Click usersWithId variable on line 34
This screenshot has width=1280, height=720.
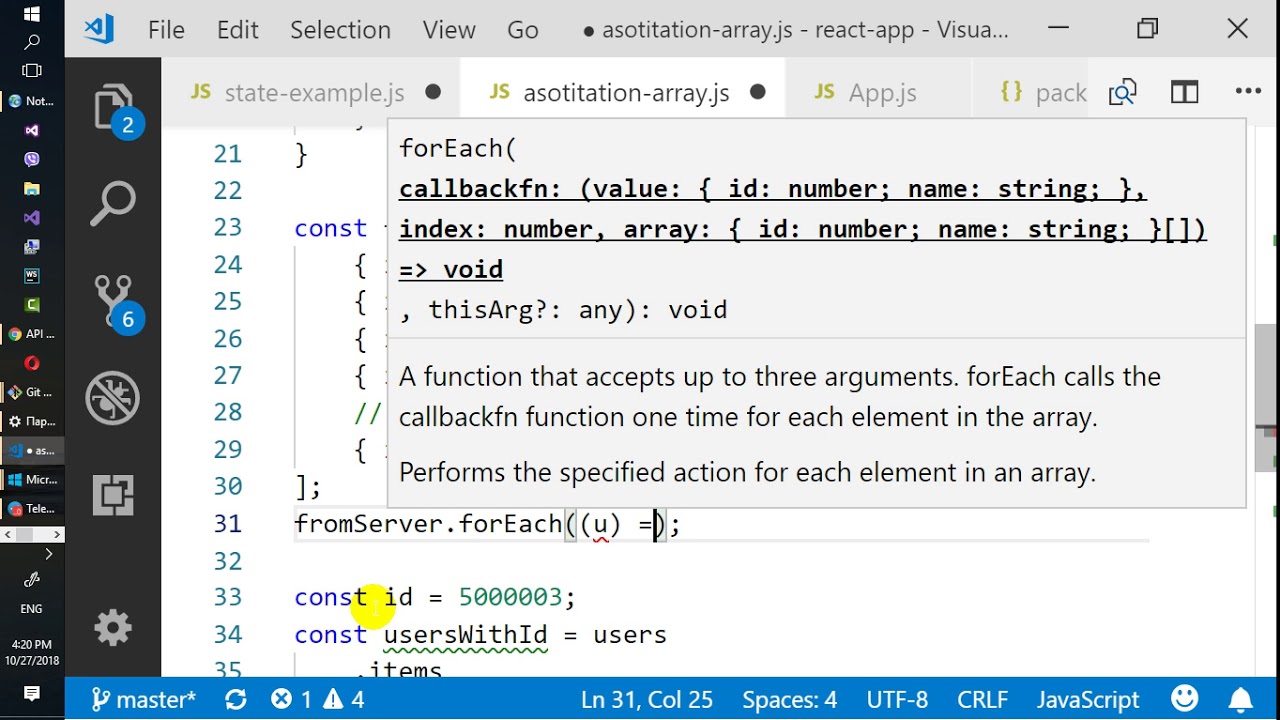point(465,634)
